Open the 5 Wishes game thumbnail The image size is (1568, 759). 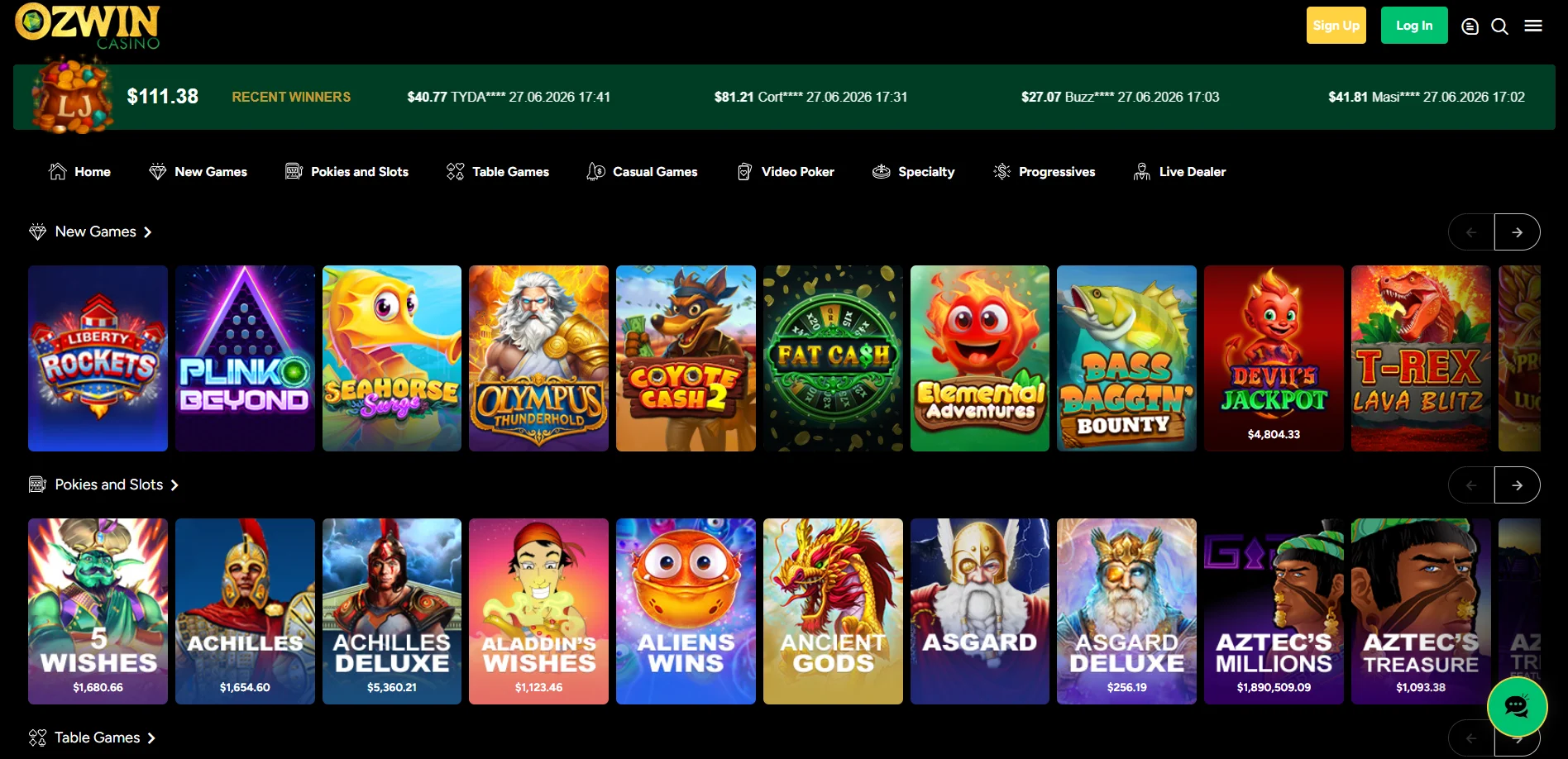click(x=98, y=611)
